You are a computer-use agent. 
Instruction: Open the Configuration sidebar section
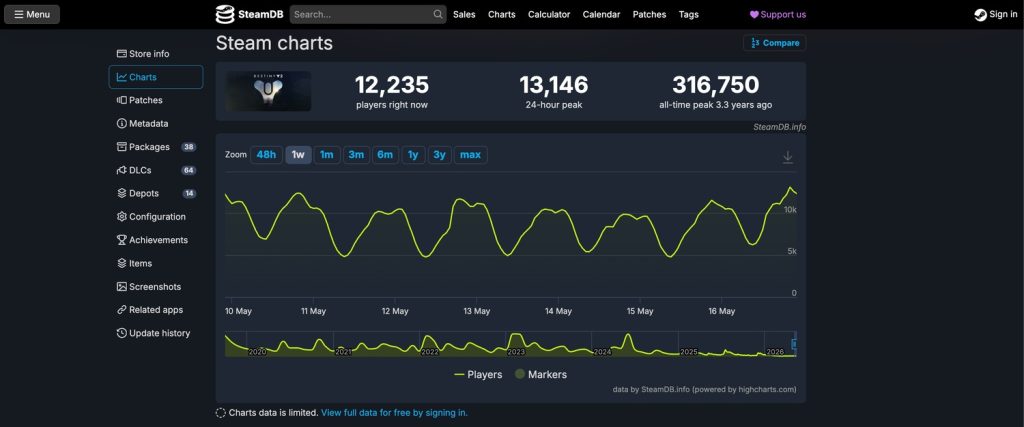point(155,217)
